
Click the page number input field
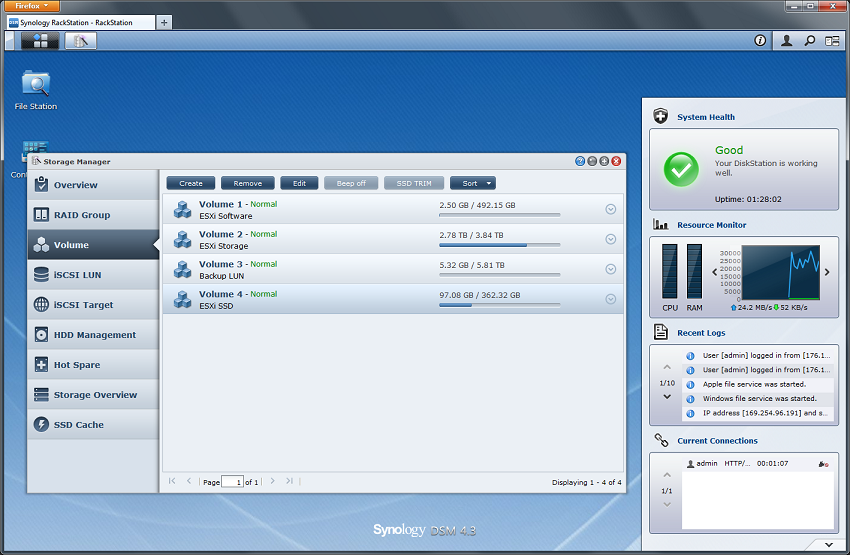tap(232, 481)
